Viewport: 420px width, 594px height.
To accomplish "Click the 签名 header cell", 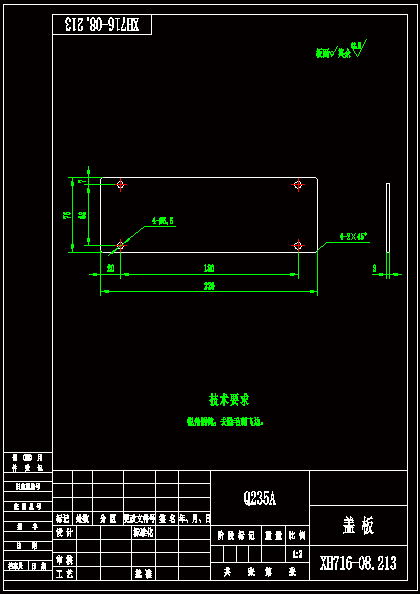I will [167, 519].
